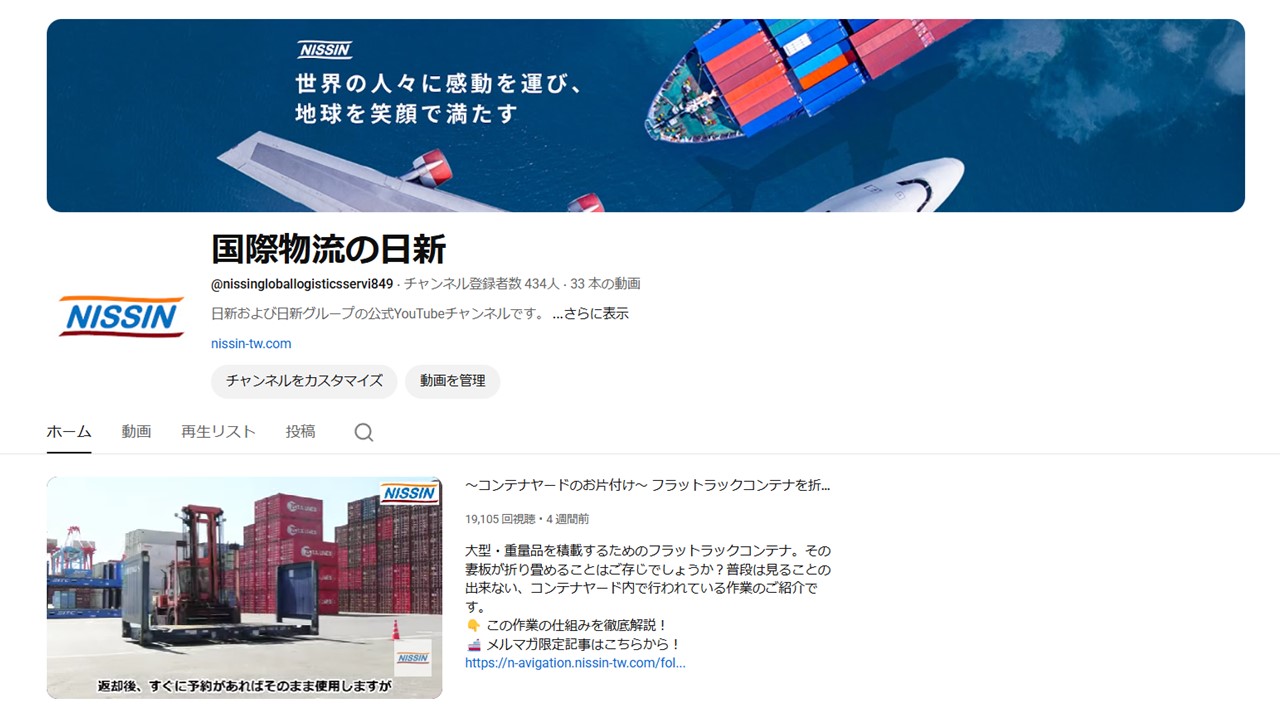Screen dimensions: 1280x720
Task: Open nissin-tw.com channel link
Action: pos(251,343)
